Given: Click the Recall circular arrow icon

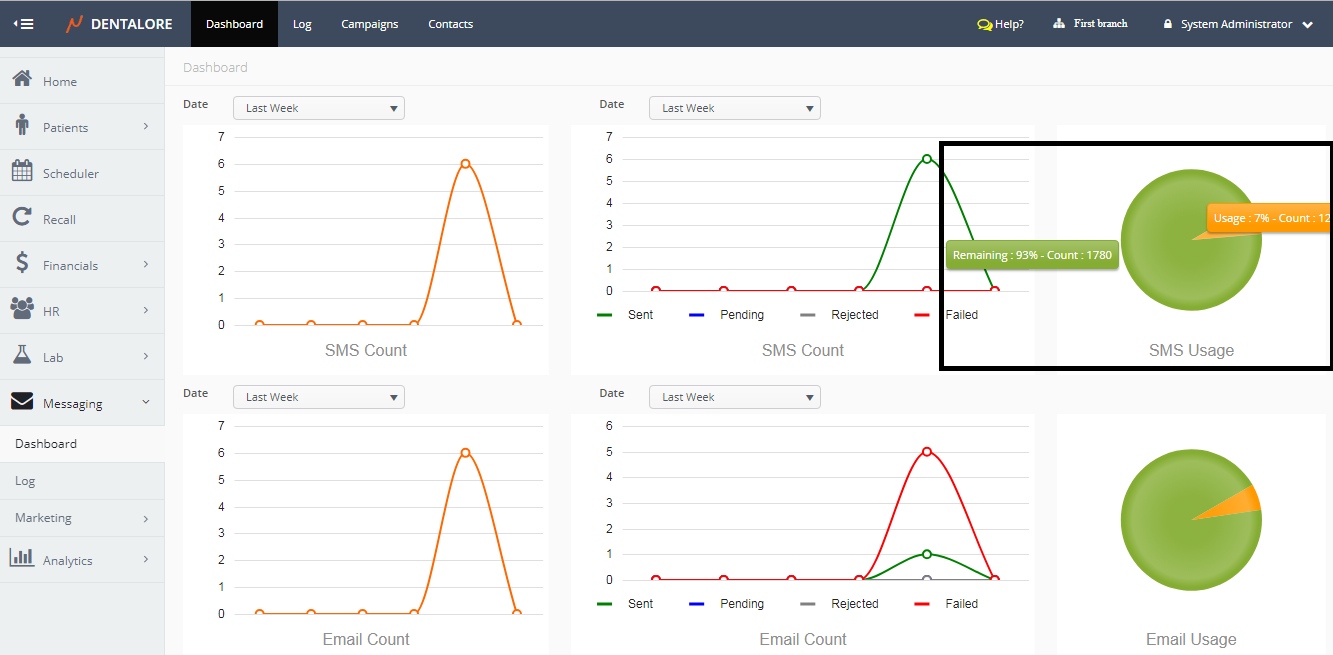Looking at the screenshot, I should pos(22,217).
